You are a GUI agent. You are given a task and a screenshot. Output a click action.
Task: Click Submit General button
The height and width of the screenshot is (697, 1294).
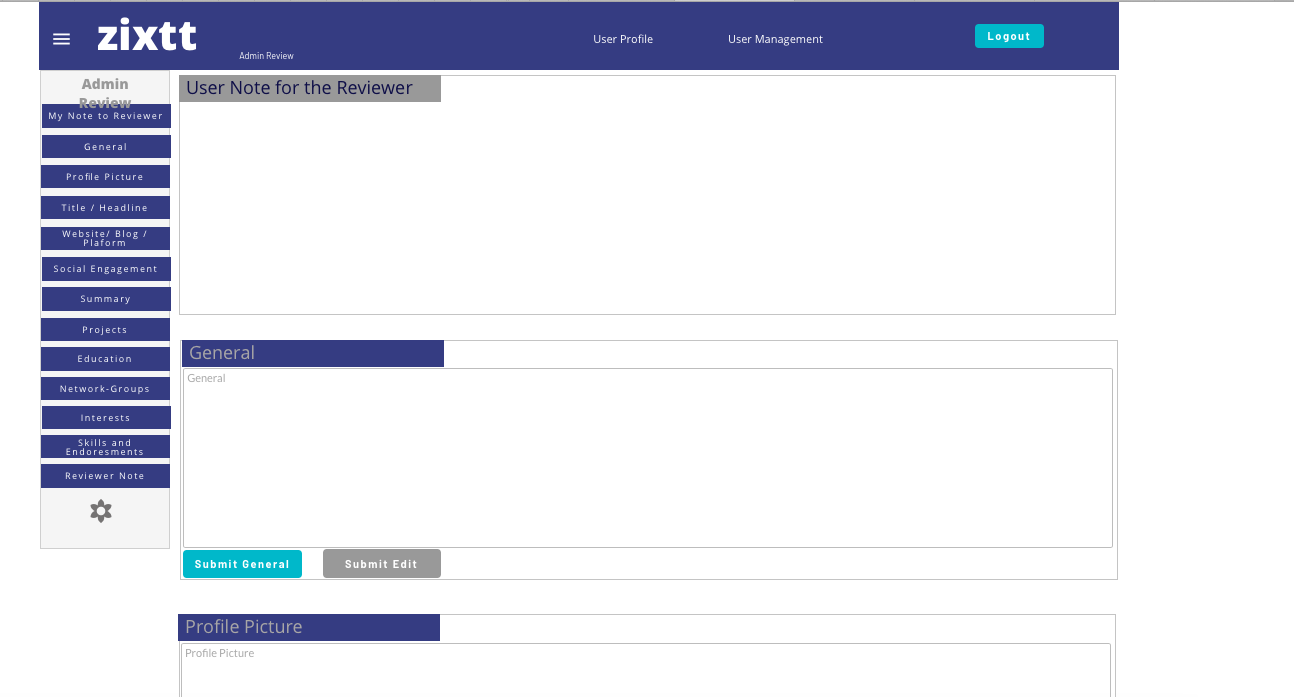pos(242,564)
